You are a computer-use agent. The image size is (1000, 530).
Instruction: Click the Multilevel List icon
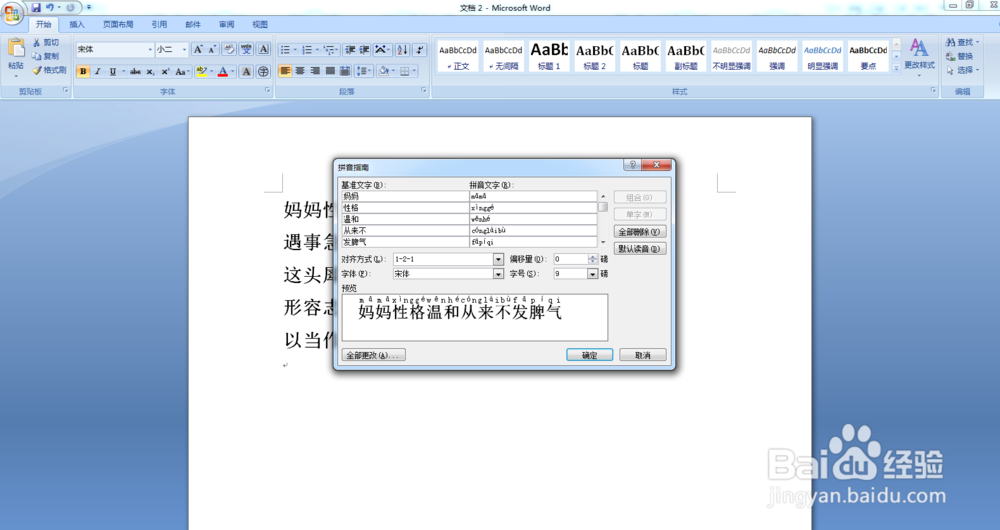pyautogui.click(x=328, y=50)
